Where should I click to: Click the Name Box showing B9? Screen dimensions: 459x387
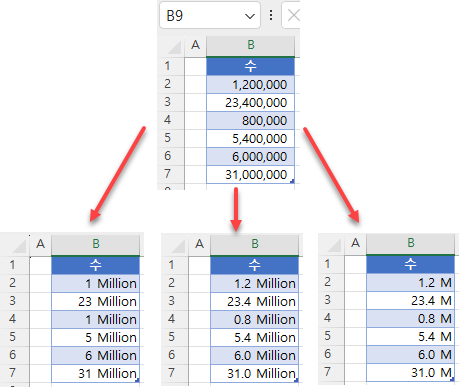click(210, 15)
